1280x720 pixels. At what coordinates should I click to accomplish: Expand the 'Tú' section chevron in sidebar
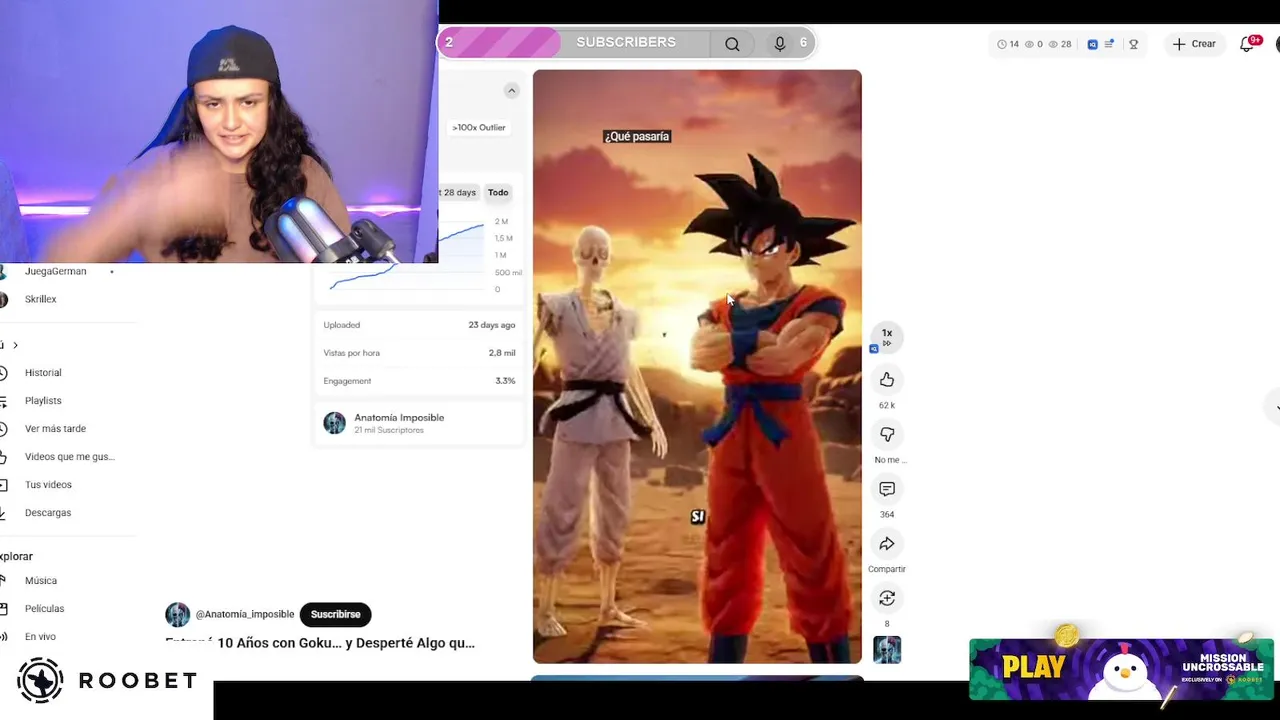15,345
